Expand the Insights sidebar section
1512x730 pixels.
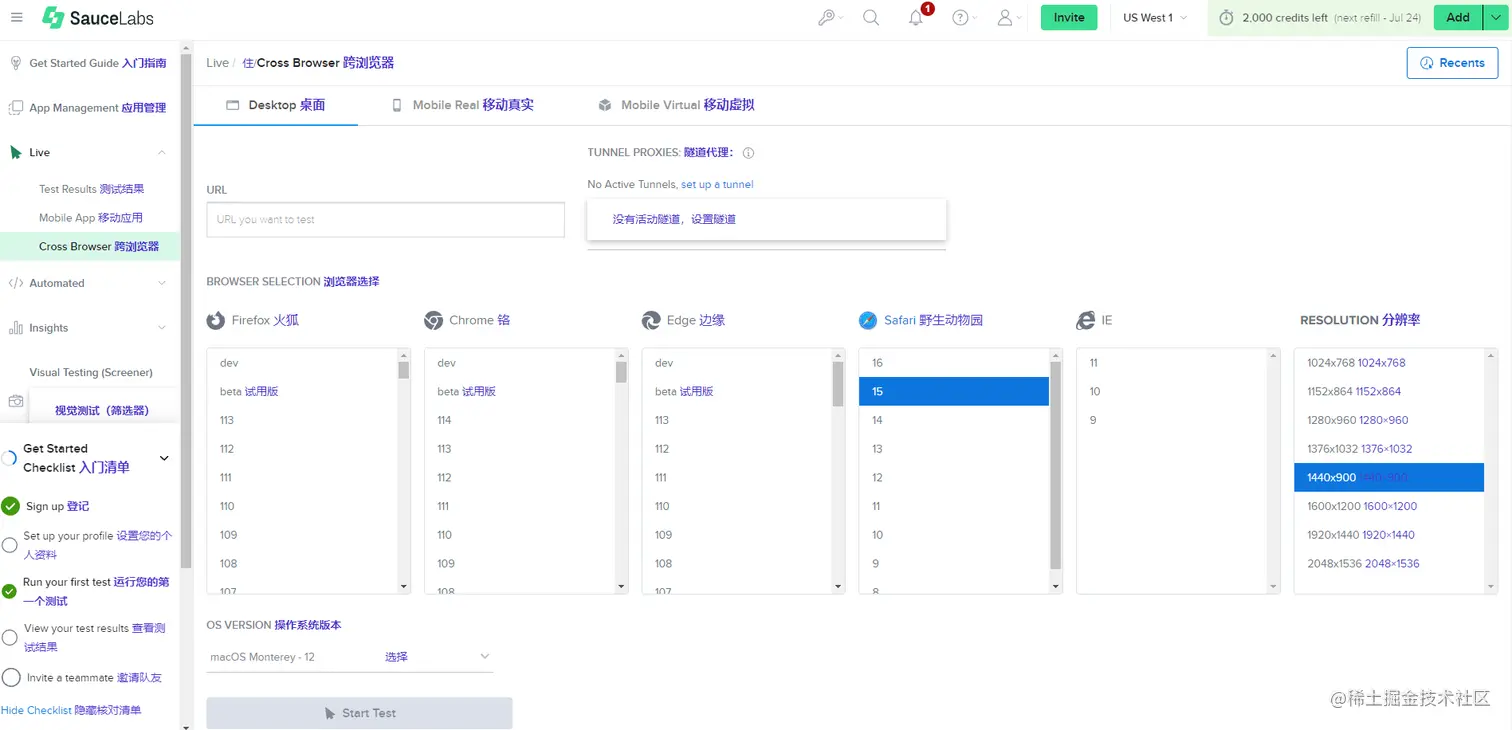click(x=162, y=328)
